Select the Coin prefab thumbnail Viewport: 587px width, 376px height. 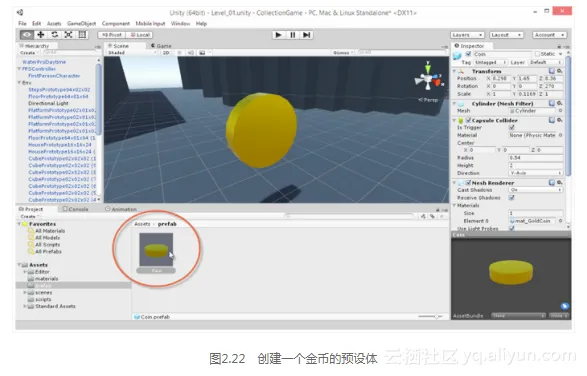156,249
